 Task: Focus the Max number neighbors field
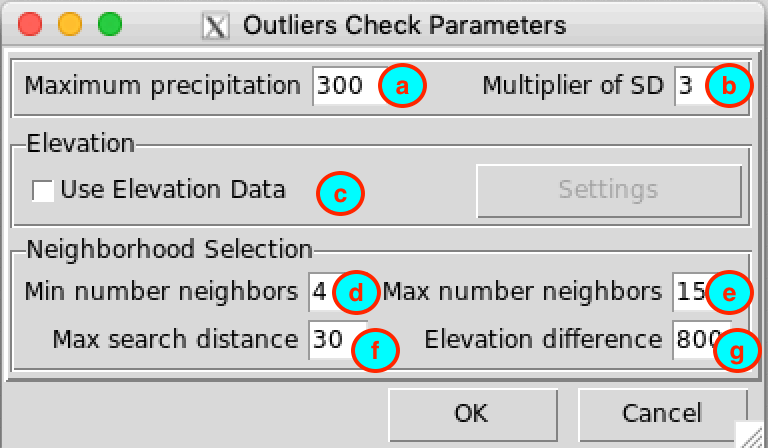[692, 292]
